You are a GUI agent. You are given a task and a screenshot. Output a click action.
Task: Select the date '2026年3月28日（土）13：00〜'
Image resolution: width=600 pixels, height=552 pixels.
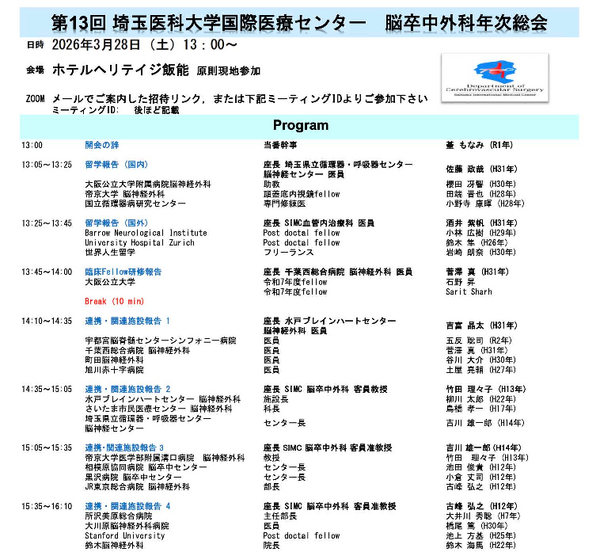point(145,45)
